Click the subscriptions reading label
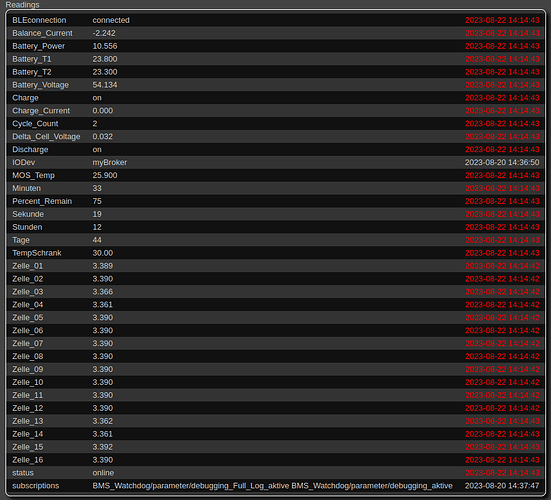 [x=35, y=486]
